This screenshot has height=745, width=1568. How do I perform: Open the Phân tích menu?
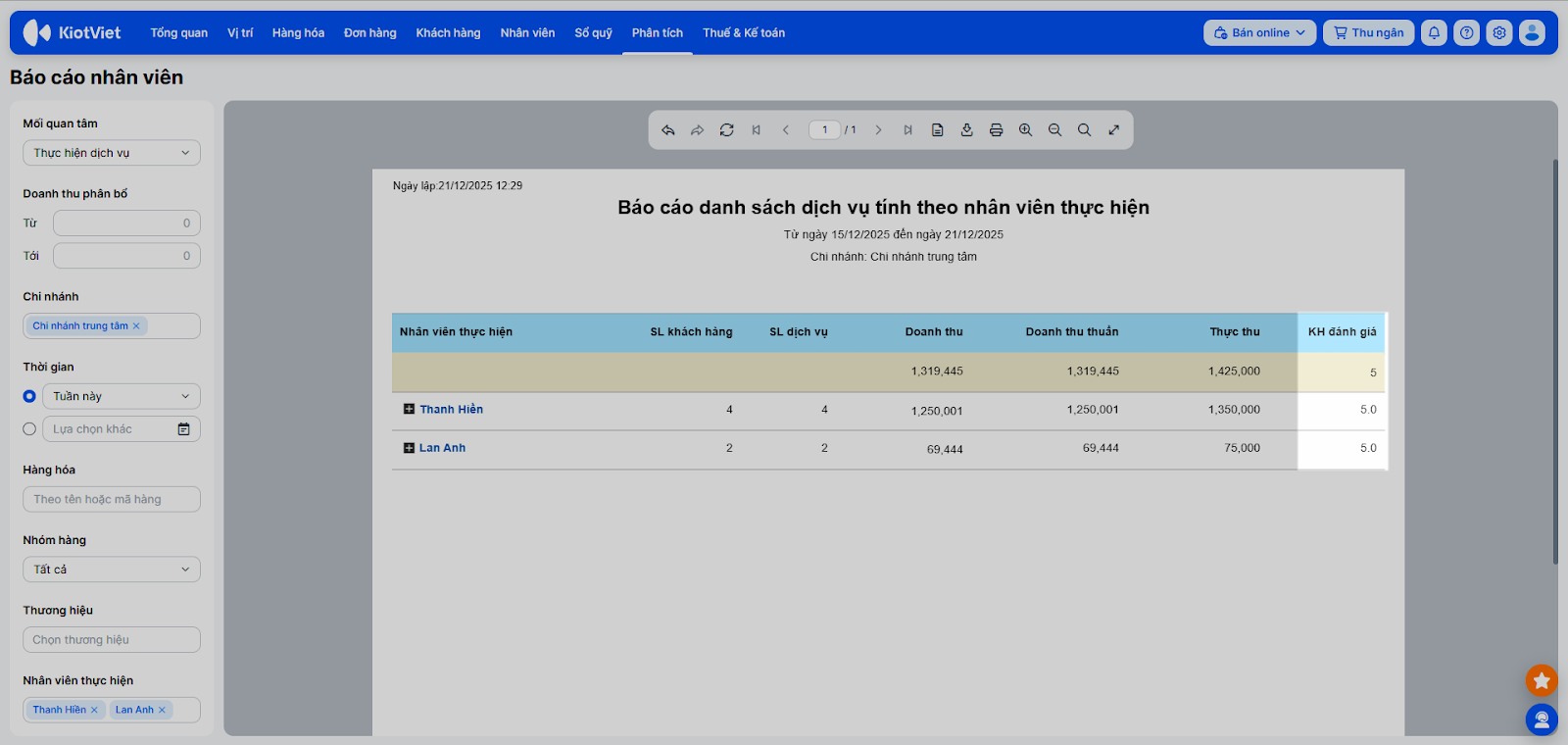[658, 32]
